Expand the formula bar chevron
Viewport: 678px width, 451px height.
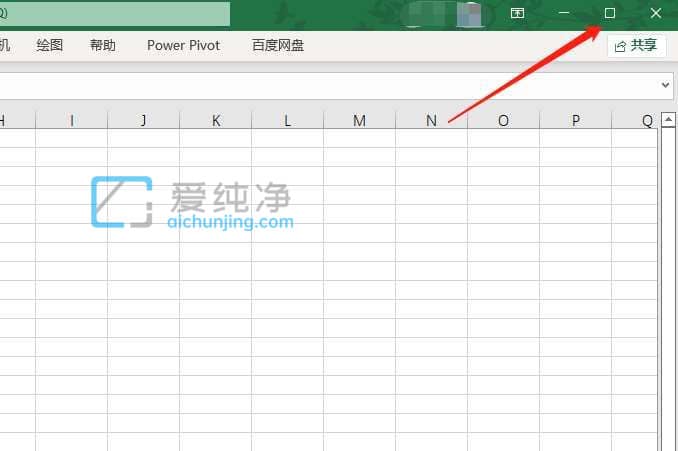[665, 85]
